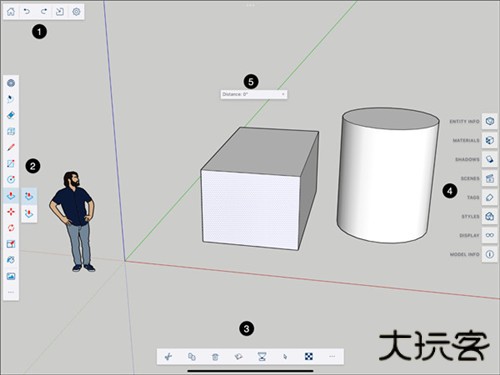Open the Entity Info panel
The width and height of the screenshot is (500, 375).
point(490,121)
